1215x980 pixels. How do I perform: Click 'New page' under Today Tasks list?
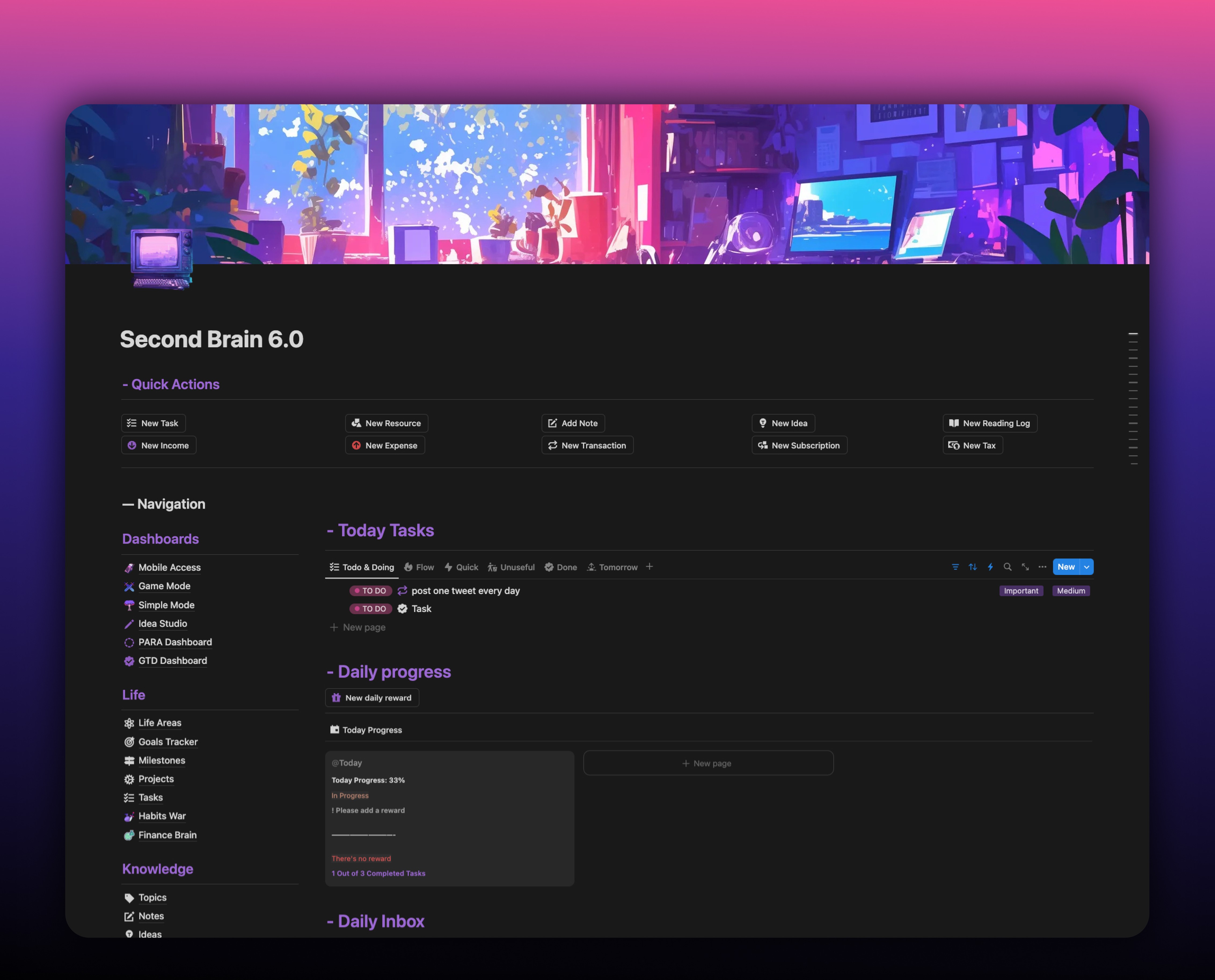point(358,627)
